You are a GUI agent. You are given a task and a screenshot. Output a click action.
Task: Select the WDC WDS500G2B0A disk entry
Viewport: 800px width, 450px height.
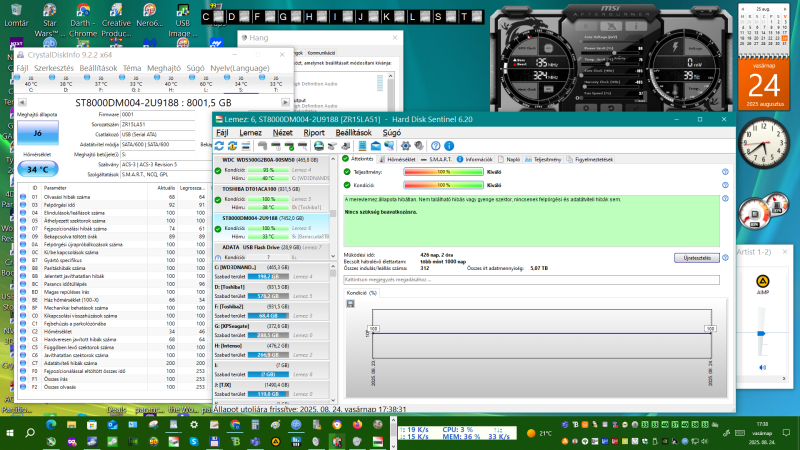pyautogui.click(x=272, y=169)
